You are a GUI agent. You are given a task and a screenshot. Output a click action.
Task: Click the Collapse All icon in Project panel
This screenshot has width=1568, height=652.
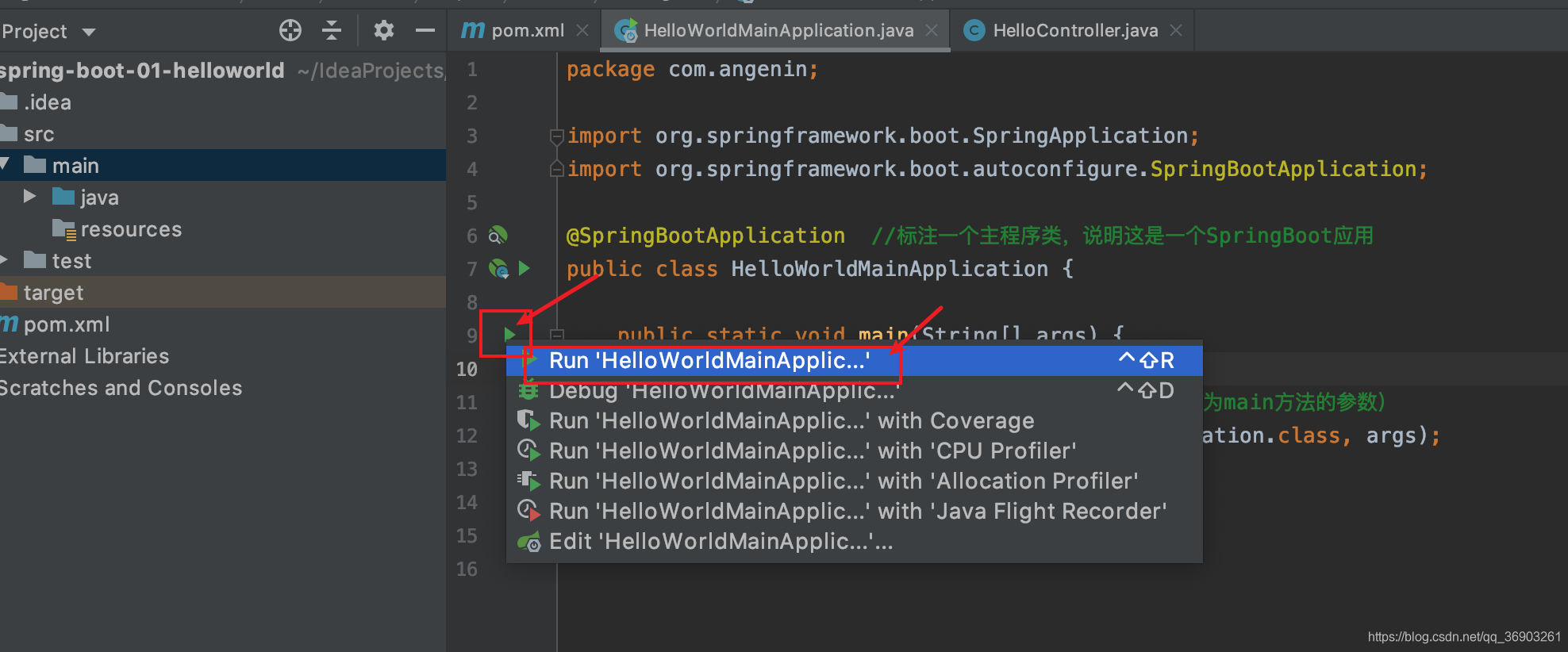[332, 31]
